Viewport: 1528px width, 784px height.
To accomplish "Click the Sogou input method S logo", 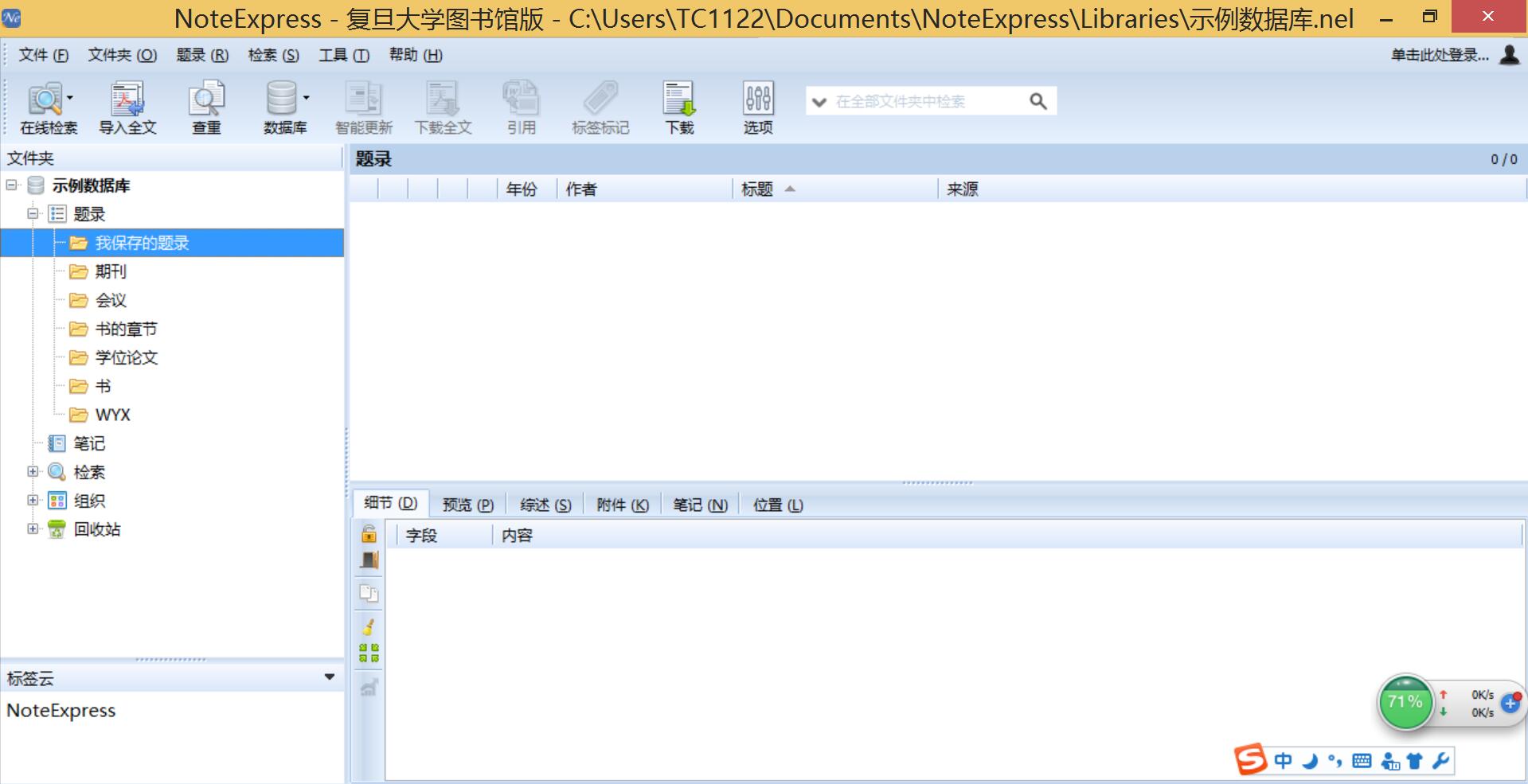I will click(x=1250, y=759).
